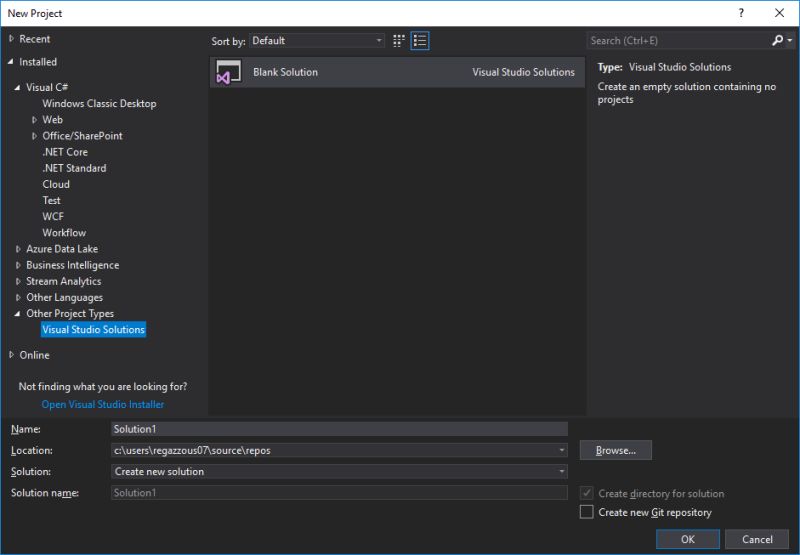Select Windows Classic Desktop category

99,104
